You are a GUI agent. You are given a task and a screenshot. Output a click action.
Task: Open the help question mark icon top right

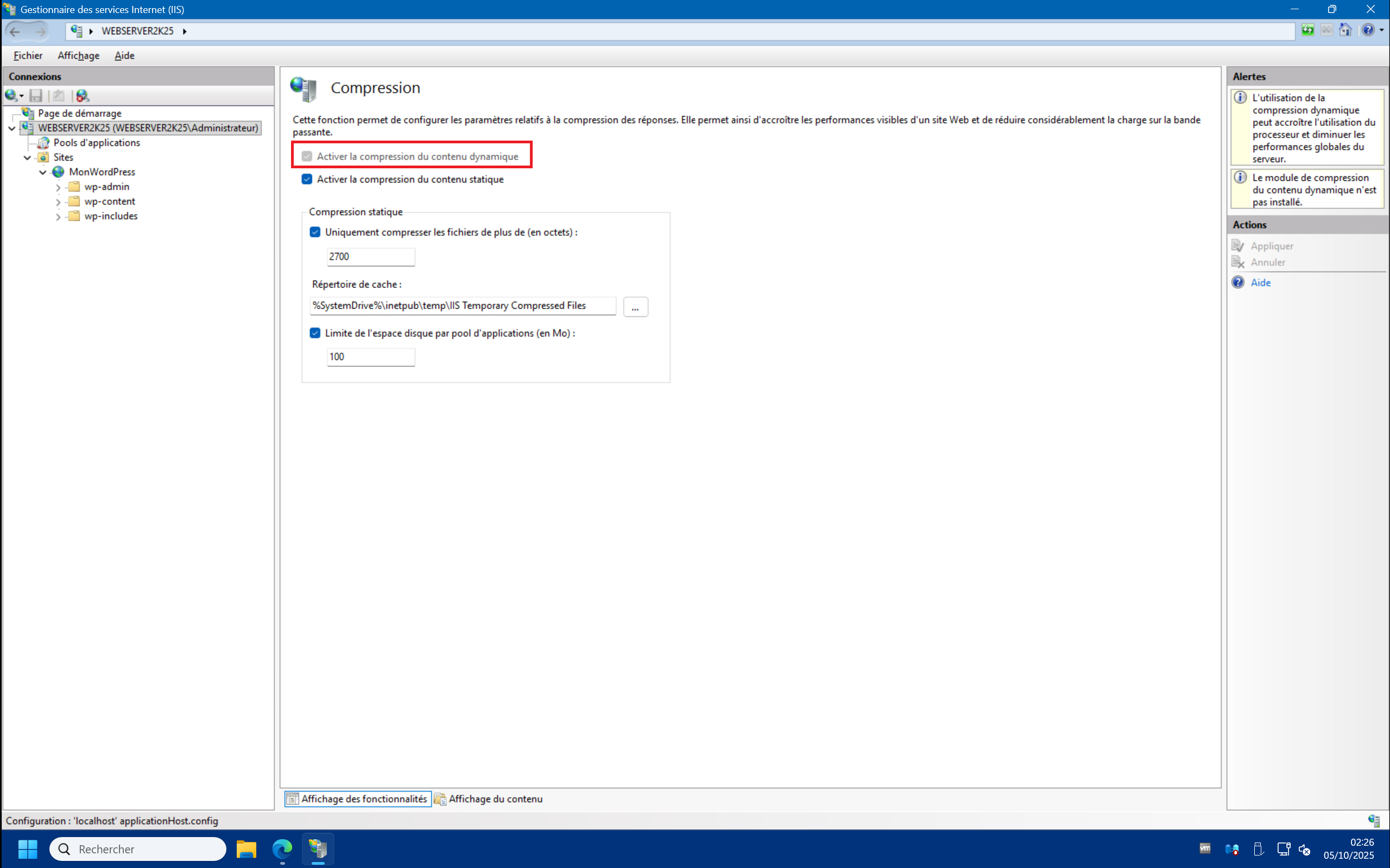[1368, 30]
